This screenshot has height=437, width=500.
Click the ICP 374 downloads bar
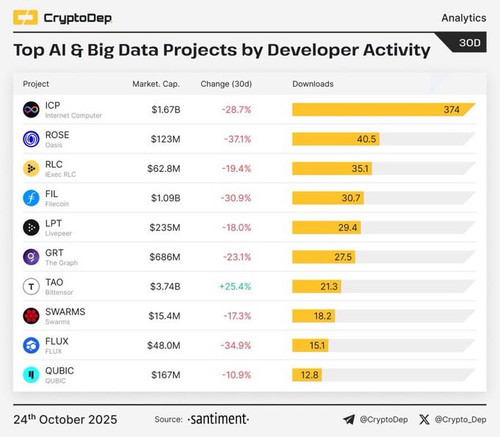coord(384,110)
